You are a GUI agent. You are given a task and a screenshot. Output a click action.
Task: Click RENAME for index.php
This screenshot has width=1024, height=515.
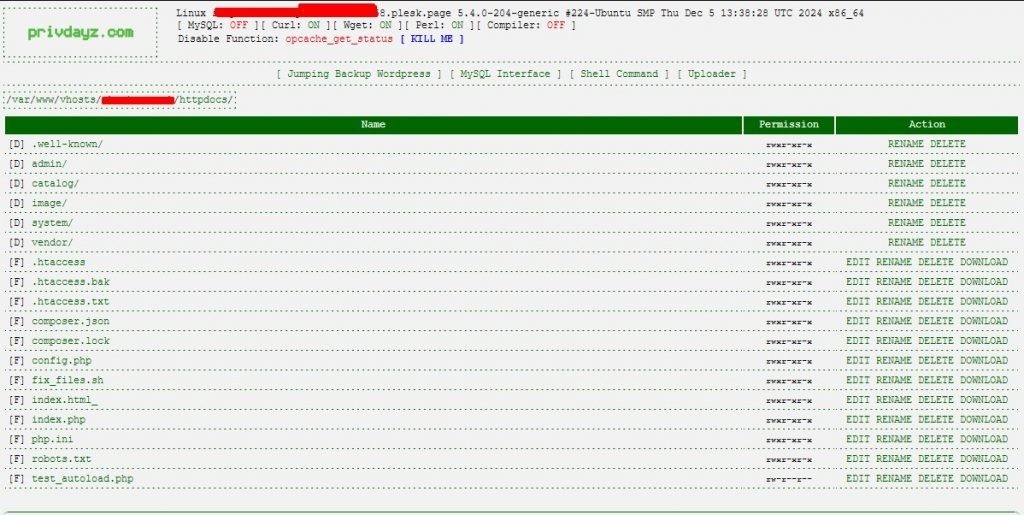point(894,420)
